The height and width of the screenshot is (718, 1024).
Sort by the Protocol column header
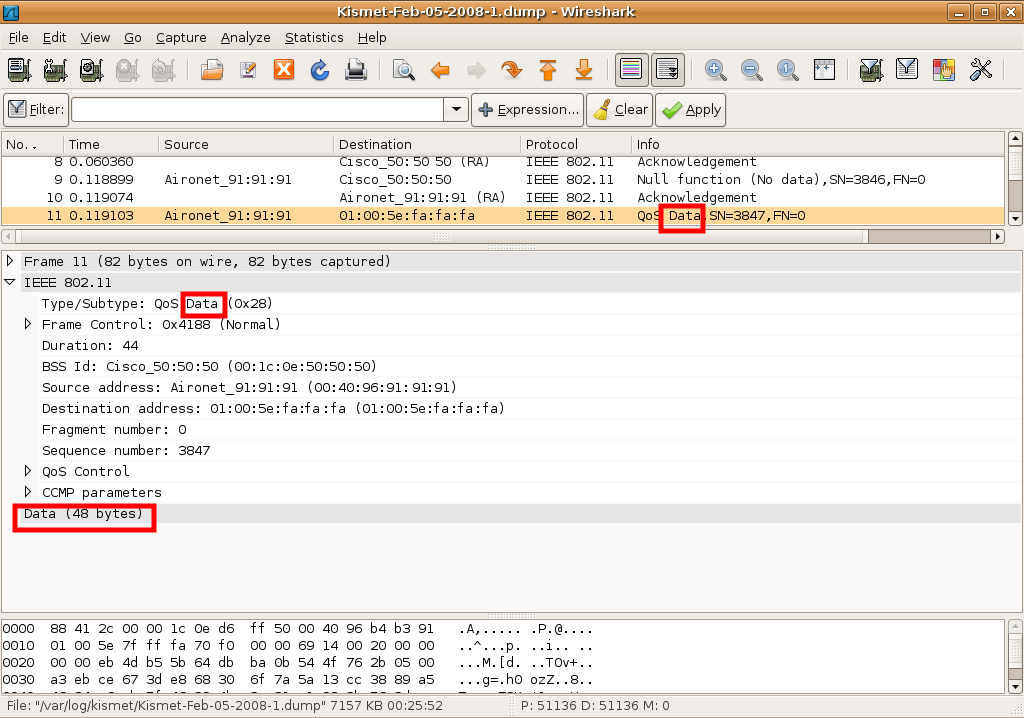[x=576, y=144]
